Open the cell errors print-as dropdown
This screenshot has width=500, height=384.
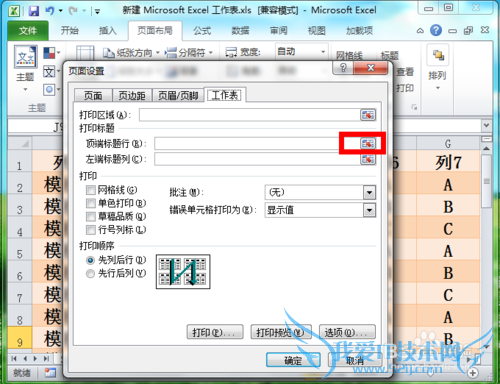369,210
